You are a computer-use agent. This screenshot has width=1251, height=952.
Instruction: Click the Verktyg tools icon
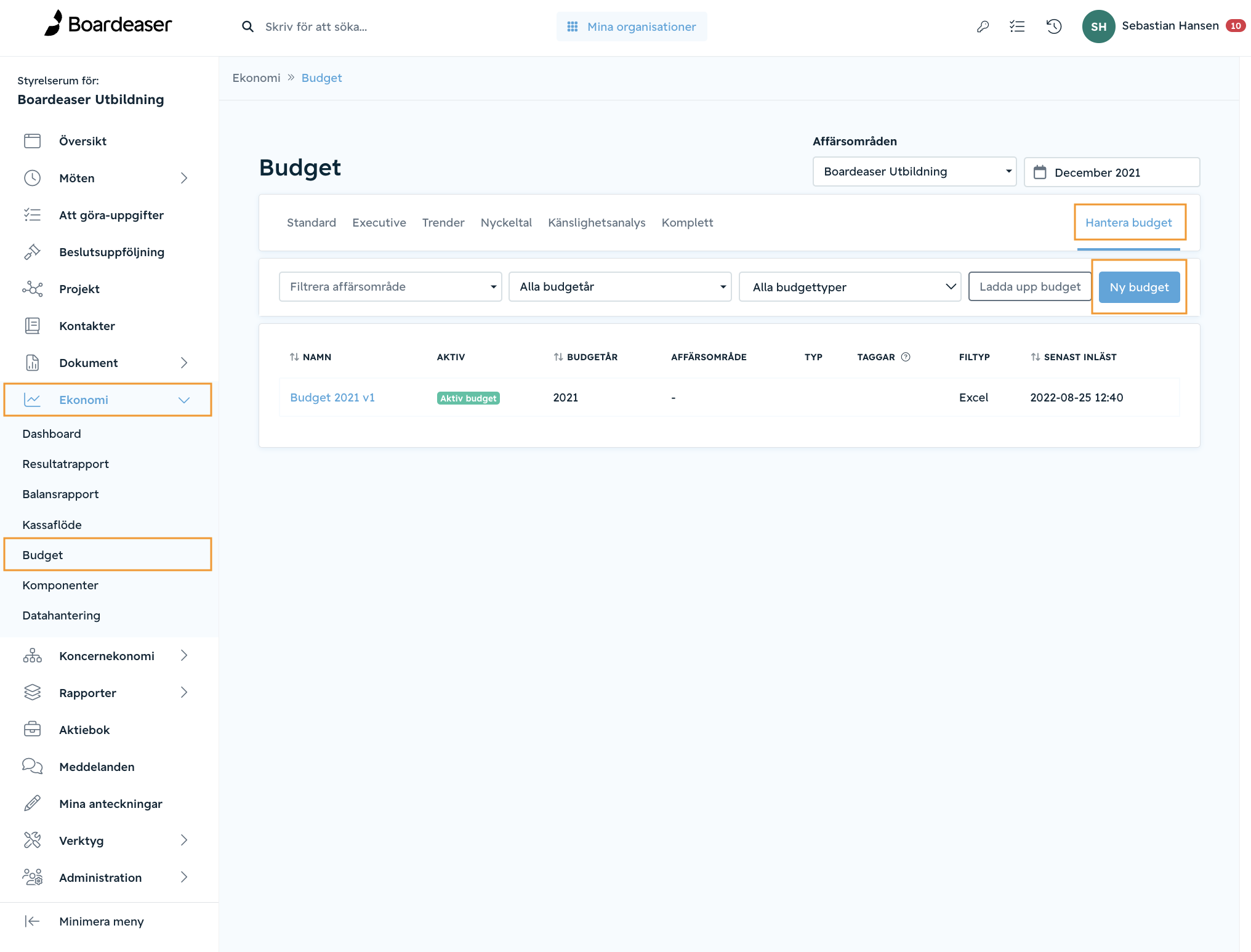[32, 841]
